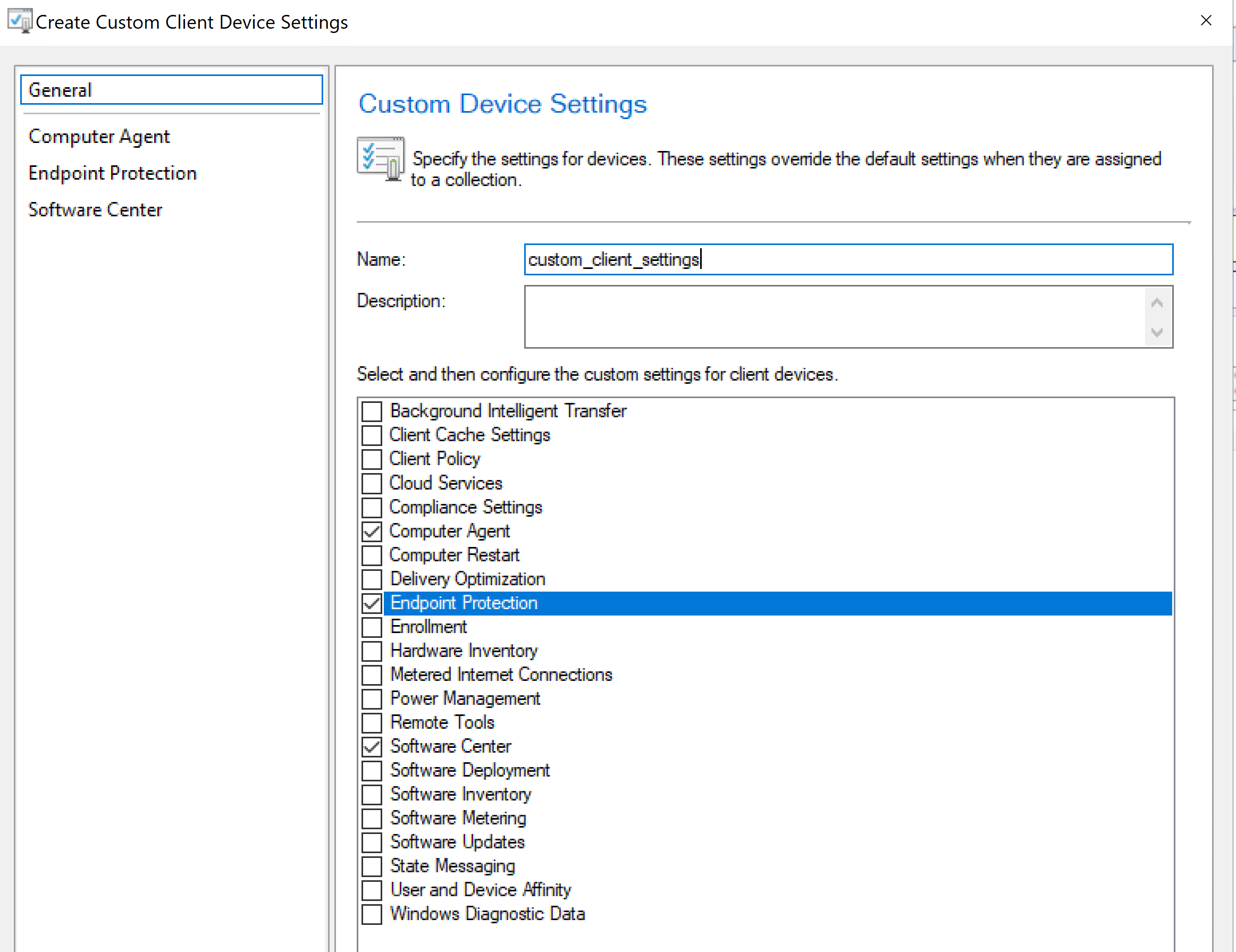
Task: Disable the Software Center checkbox
Action: click(372, 746)
